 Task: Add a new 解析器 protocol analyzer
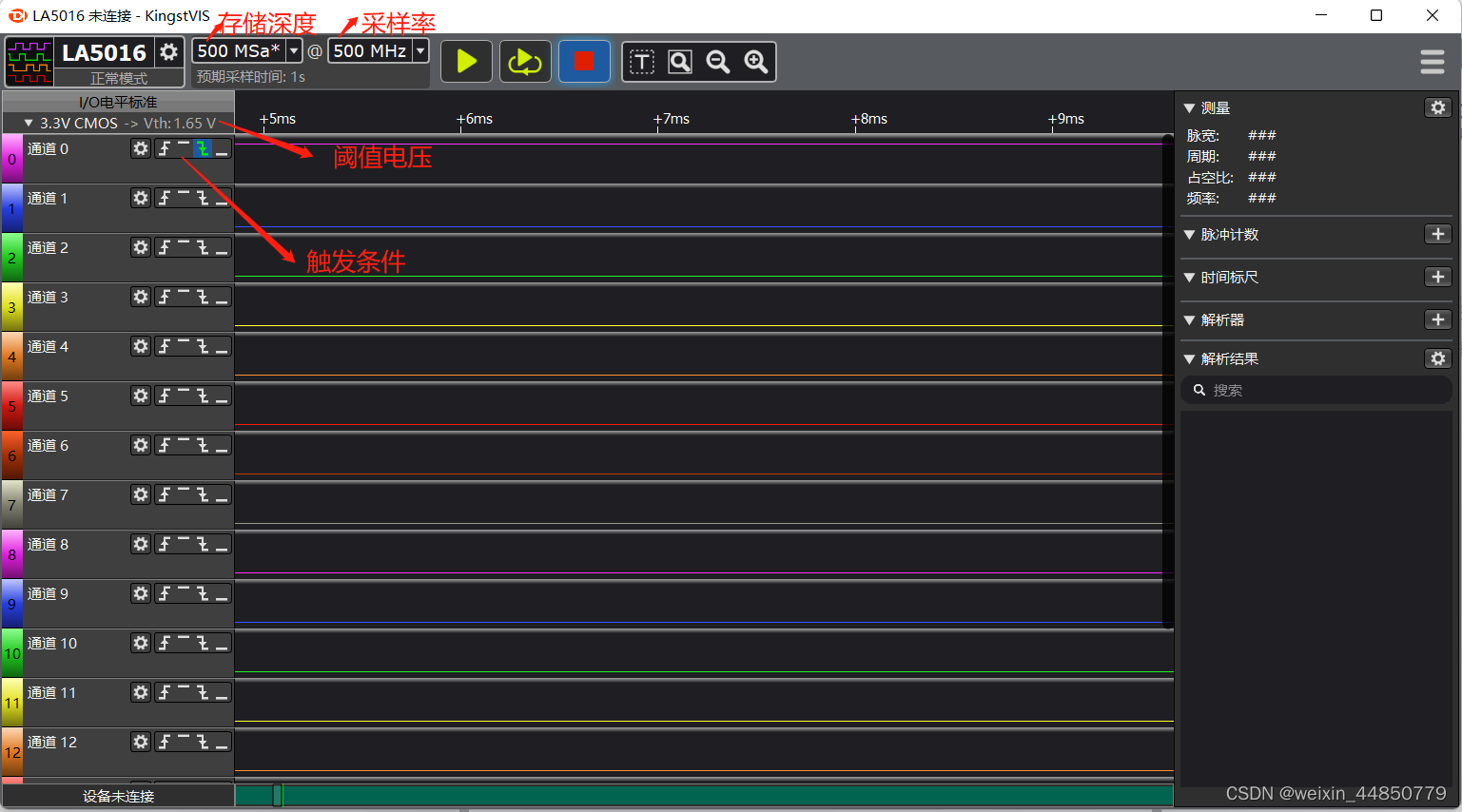pos(1438,319)
